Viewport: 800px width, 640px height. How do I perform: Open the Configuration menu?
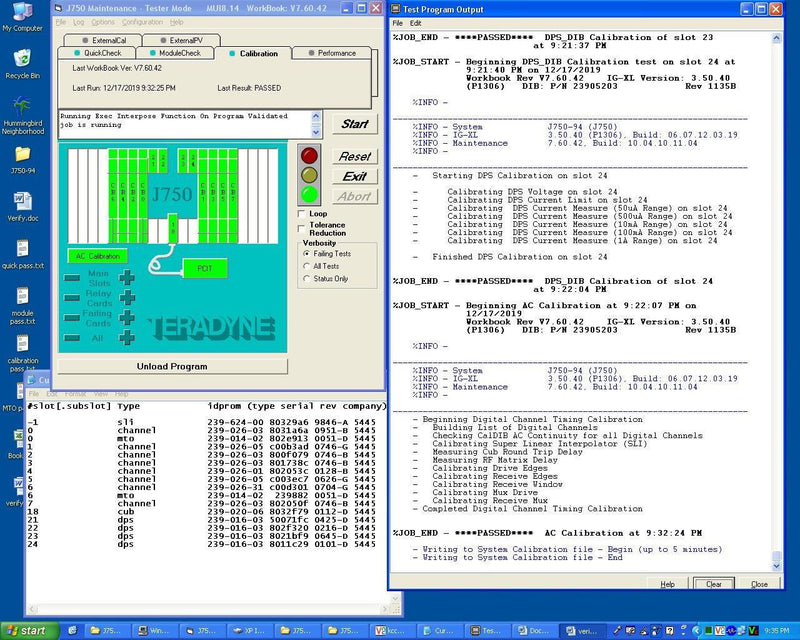coord(141,21)
